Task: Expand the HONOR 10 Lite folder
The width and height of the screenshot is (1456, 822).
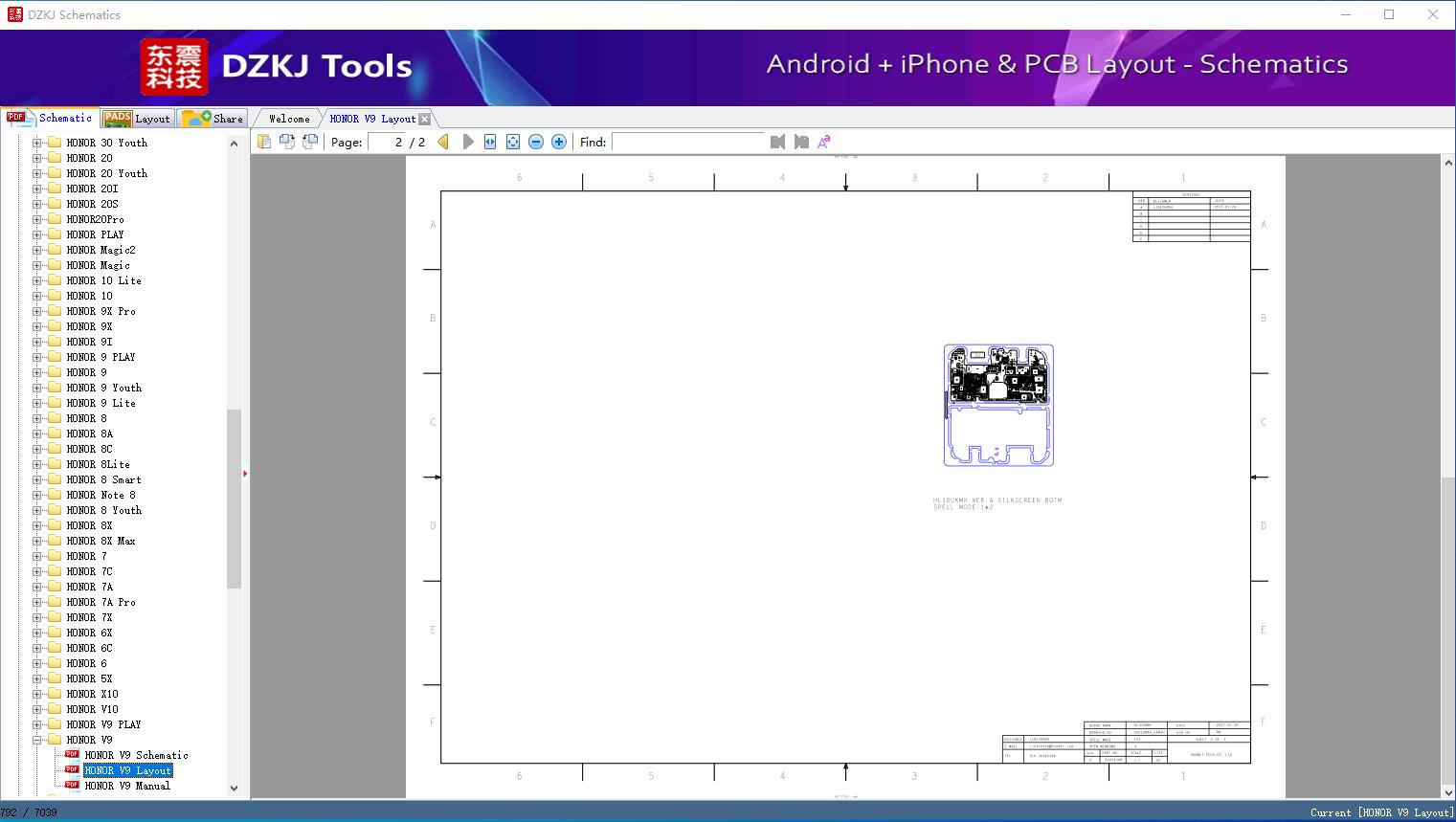Action: point(36,280)
